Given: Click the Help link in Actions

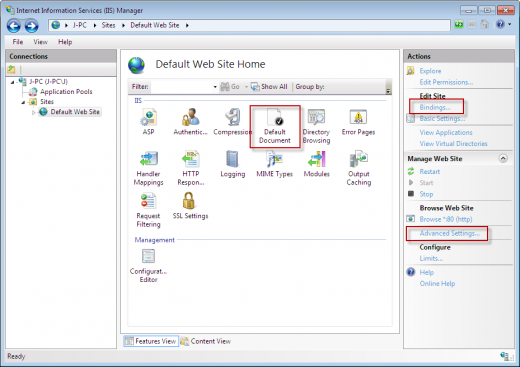Looking at the screenshot, I should 426,272.
